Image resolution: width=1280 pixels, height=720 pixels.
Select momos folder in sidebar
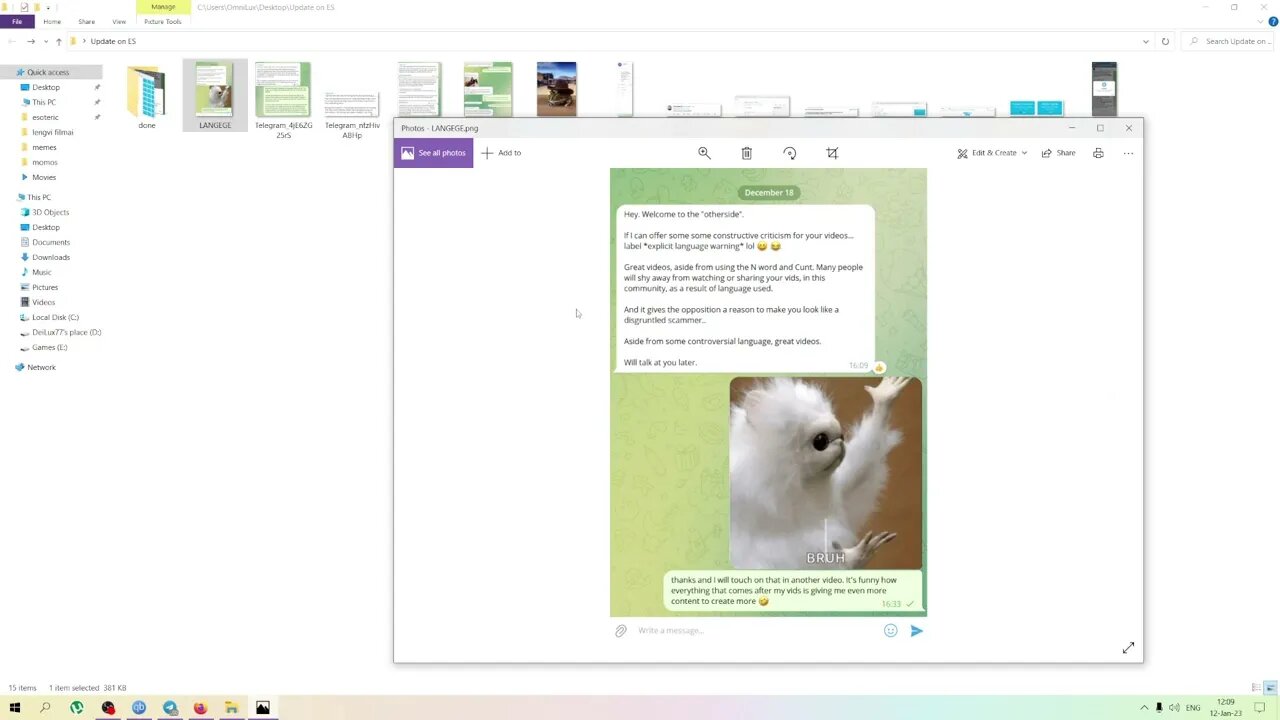pyautogui.click(x=44, y=162)
